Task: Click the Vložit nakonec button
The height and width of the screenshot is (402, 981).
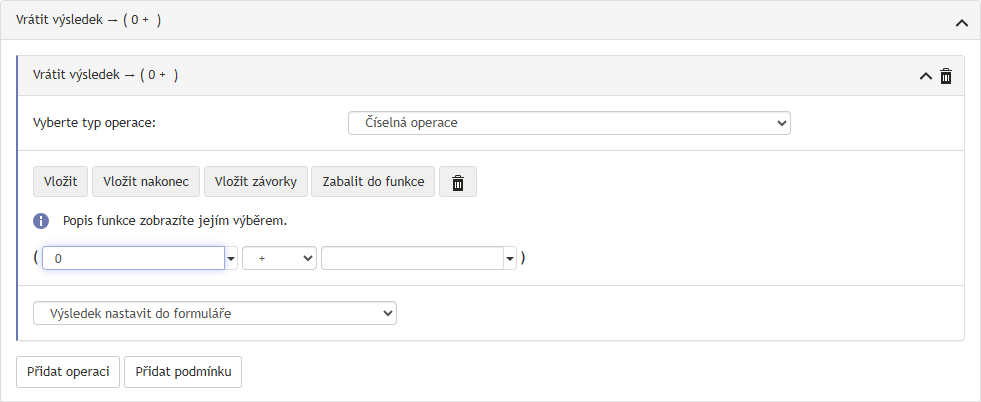Action: [146, 182]
